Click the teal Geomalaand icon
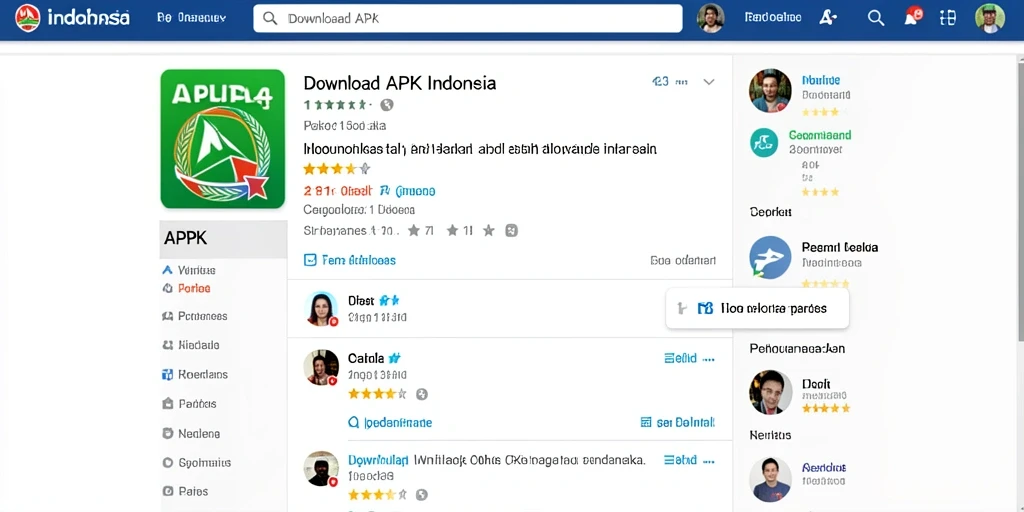 coord(763,142)
